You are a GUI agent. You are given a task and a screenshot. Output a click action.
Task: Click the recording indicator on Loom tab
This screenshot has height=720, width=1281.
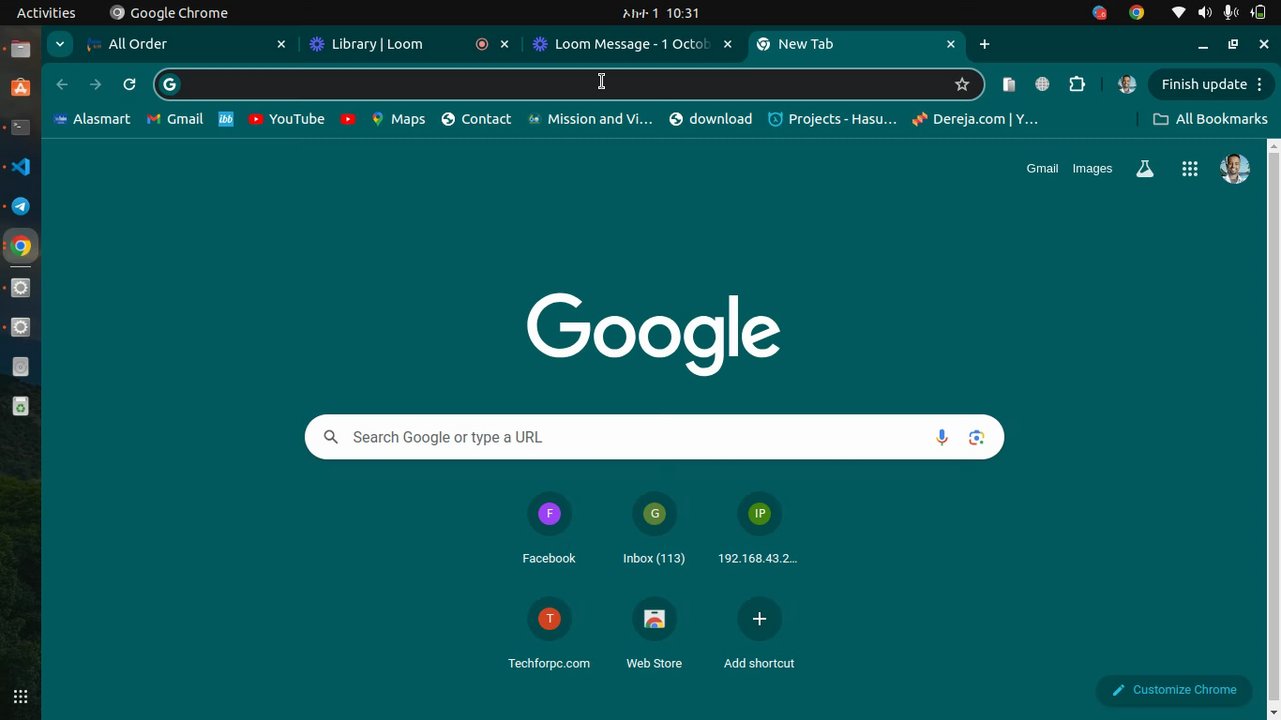pyautogui.click(x=482, y=44)
